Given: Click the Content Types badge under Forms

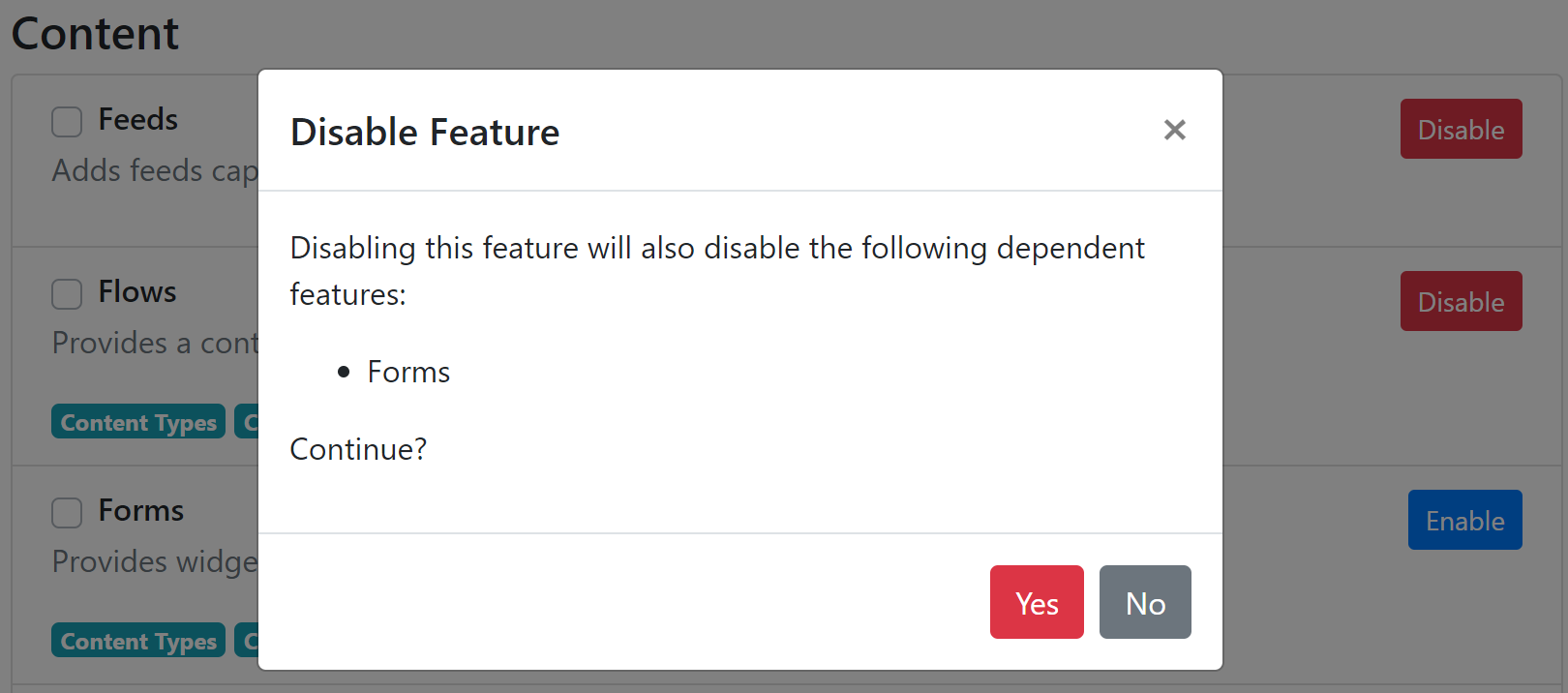Looking at the screenshot, I should (x=137, y=640).
